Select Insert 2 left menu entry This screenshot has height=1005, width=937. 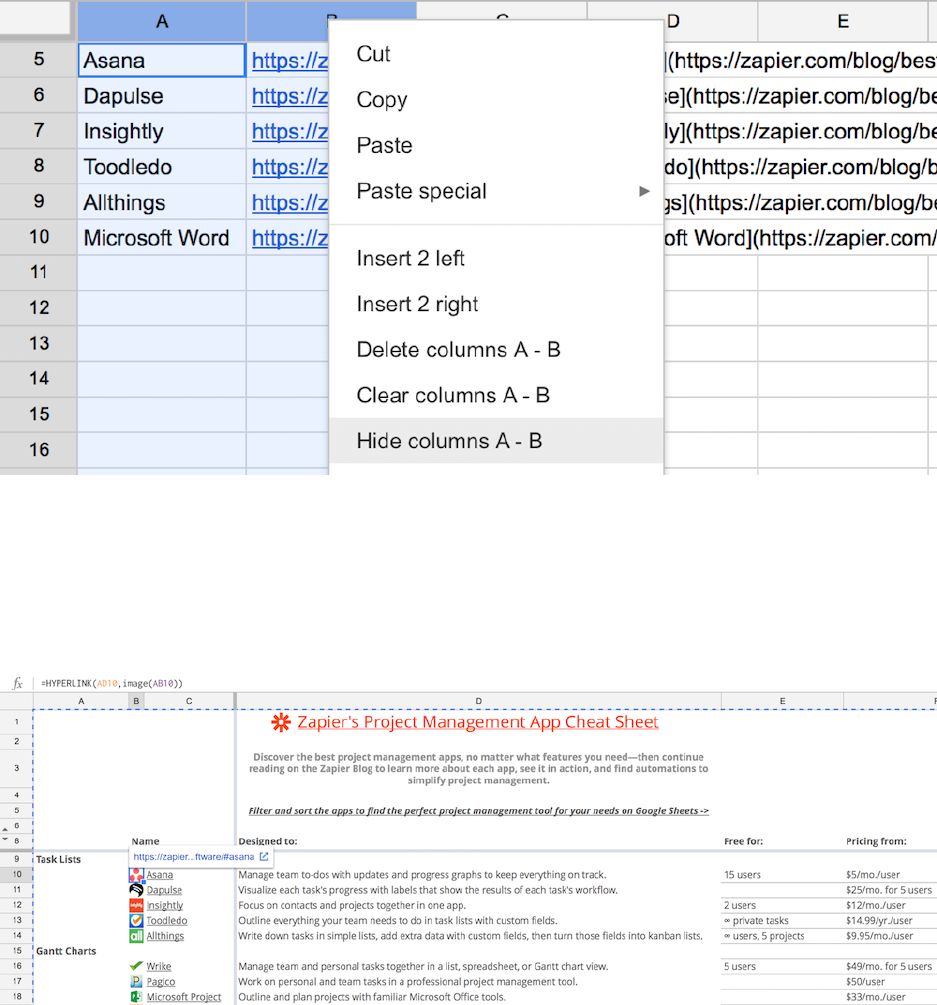(496, 258)
